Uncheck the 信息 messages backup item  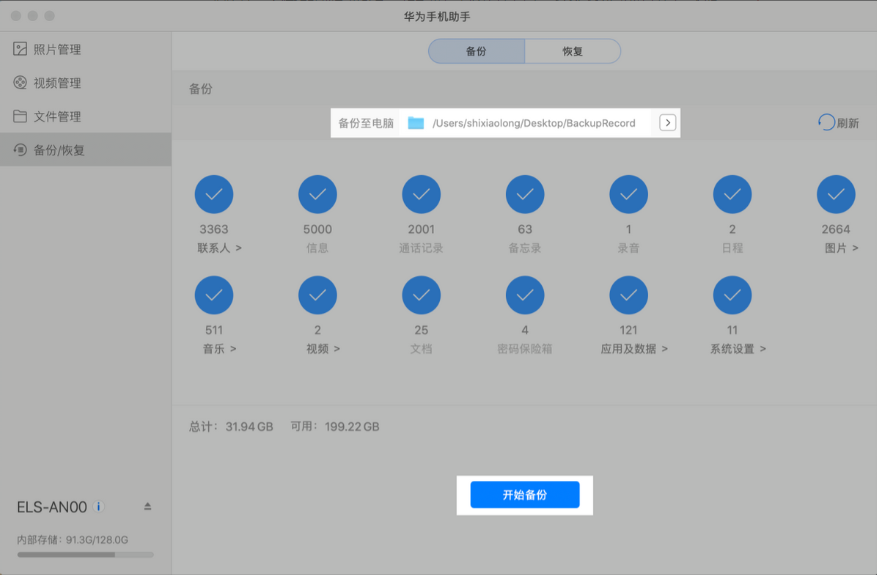click(x=318, y=194)
